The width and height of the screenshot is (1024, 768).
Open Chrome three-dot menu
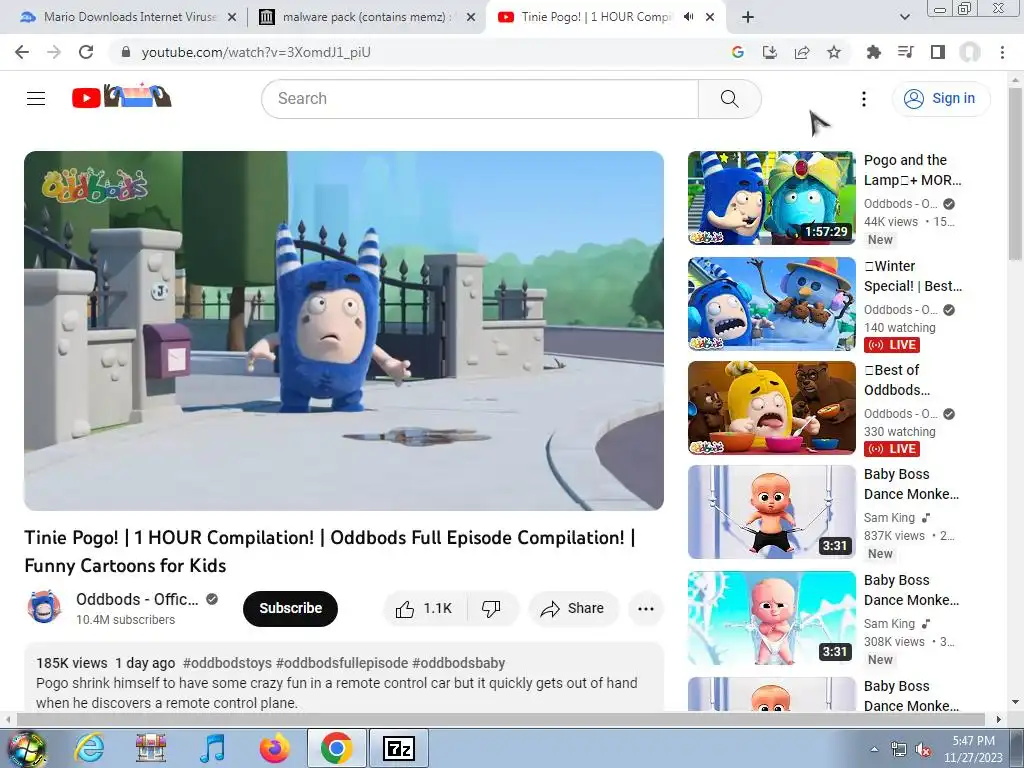1002,52
